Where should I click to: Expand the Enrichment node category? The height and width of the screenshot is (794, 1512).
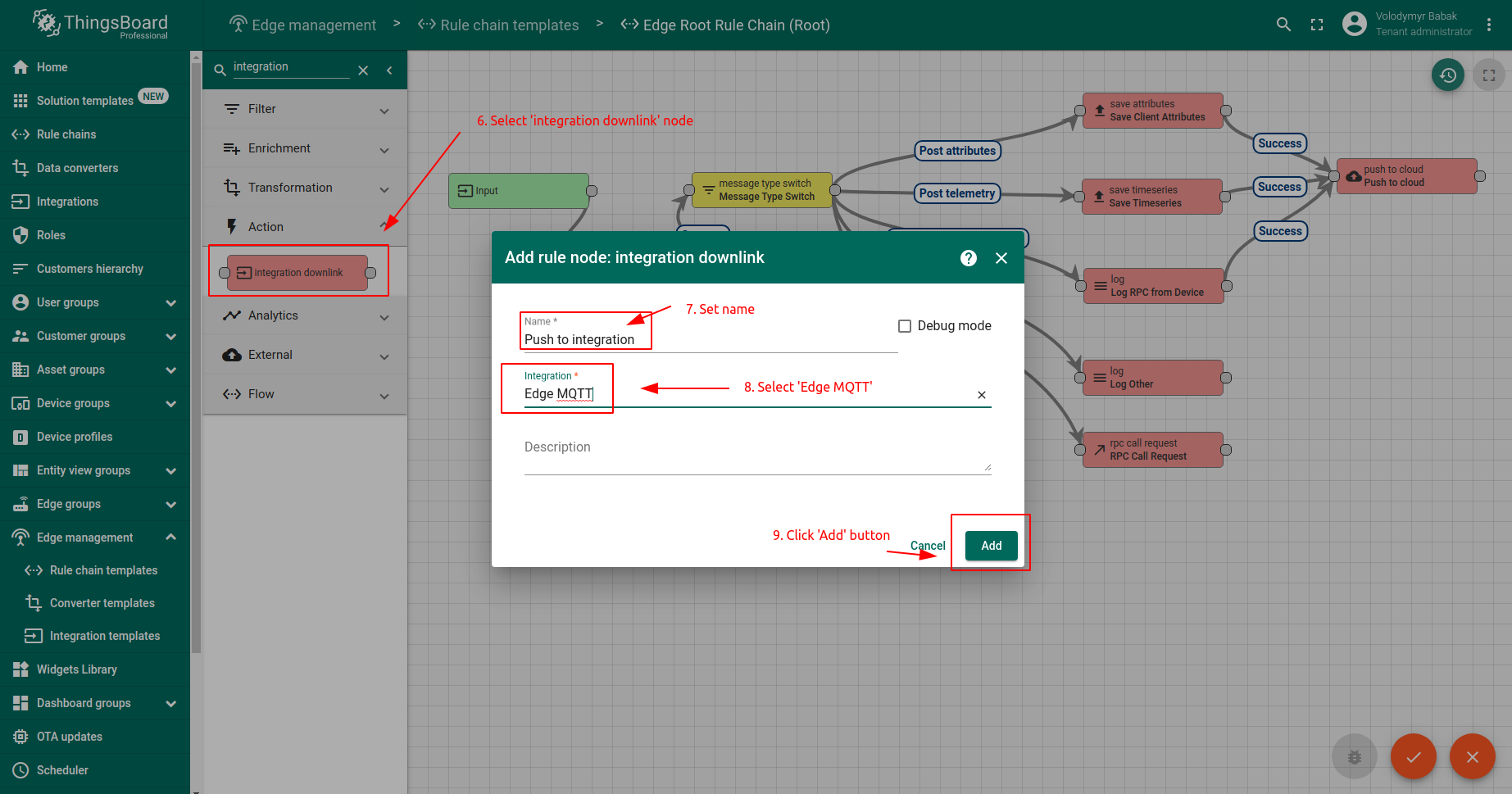(x=305, y=148)
